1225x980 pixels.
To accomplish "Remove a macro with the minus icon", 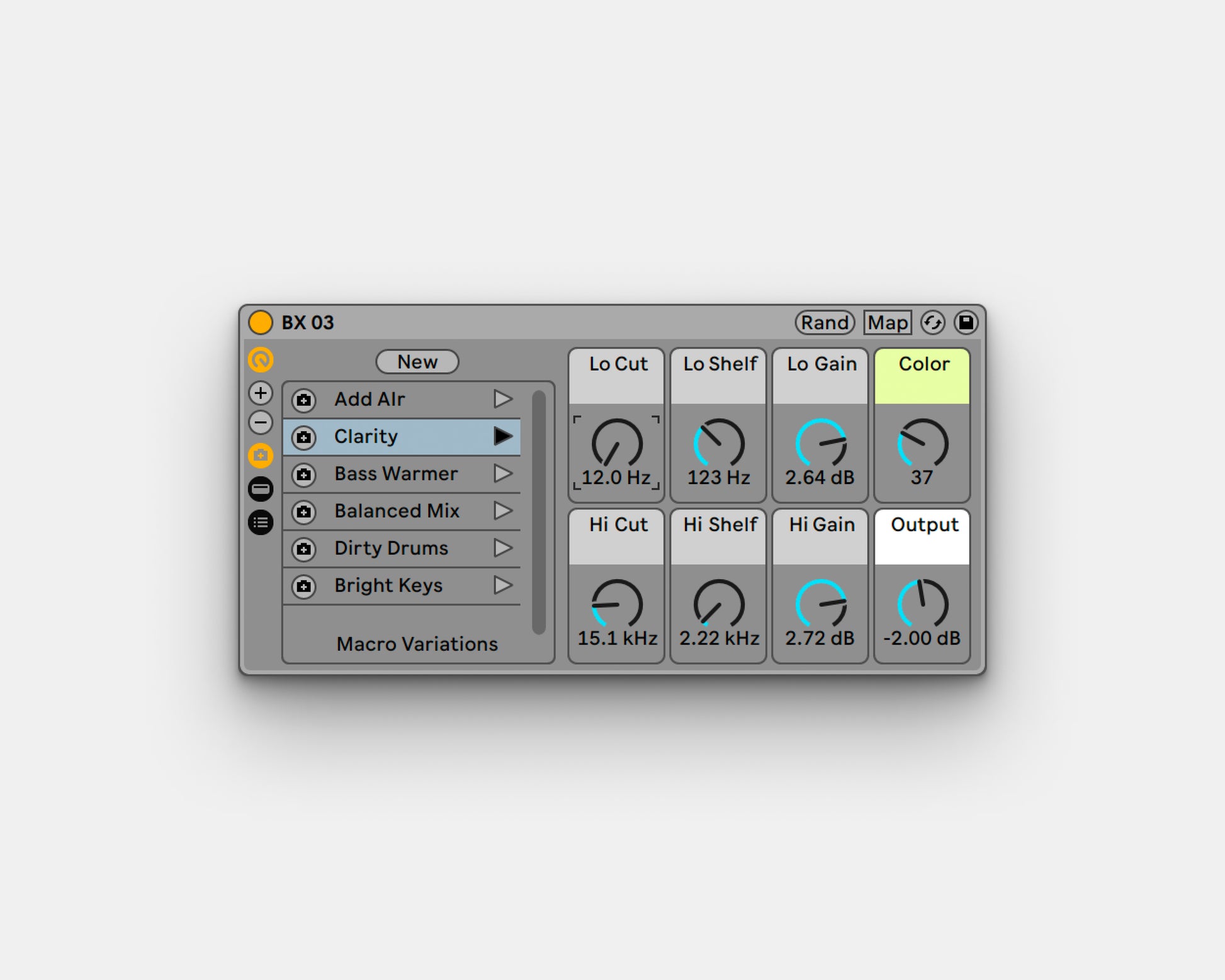I will click(261, 422).
